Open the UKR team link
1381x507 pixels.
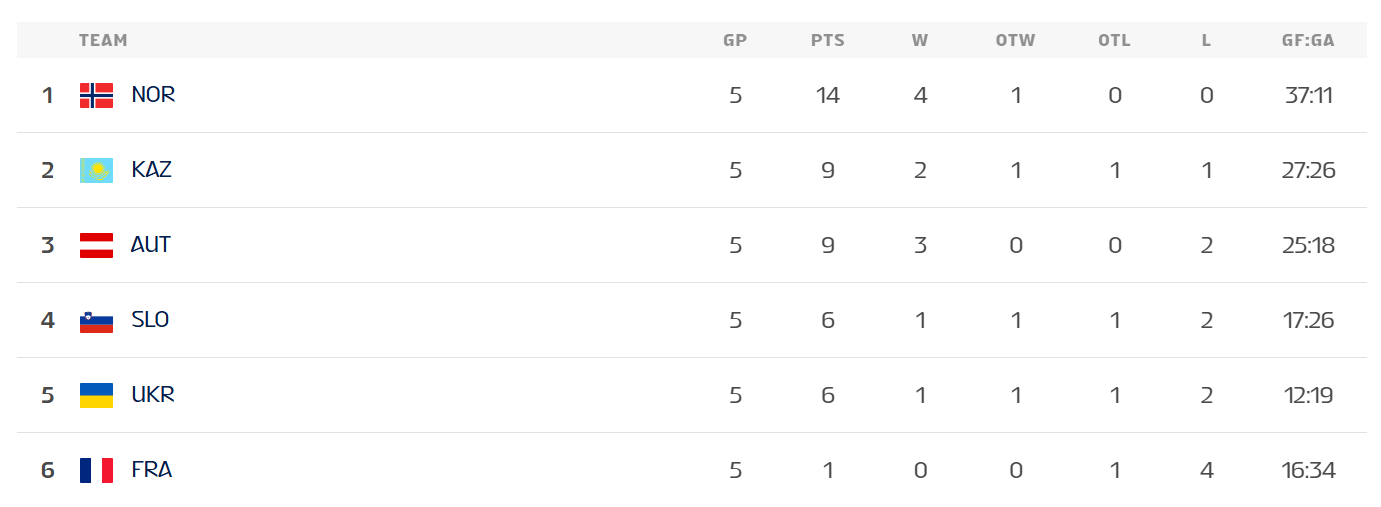(x=153, y=395)
